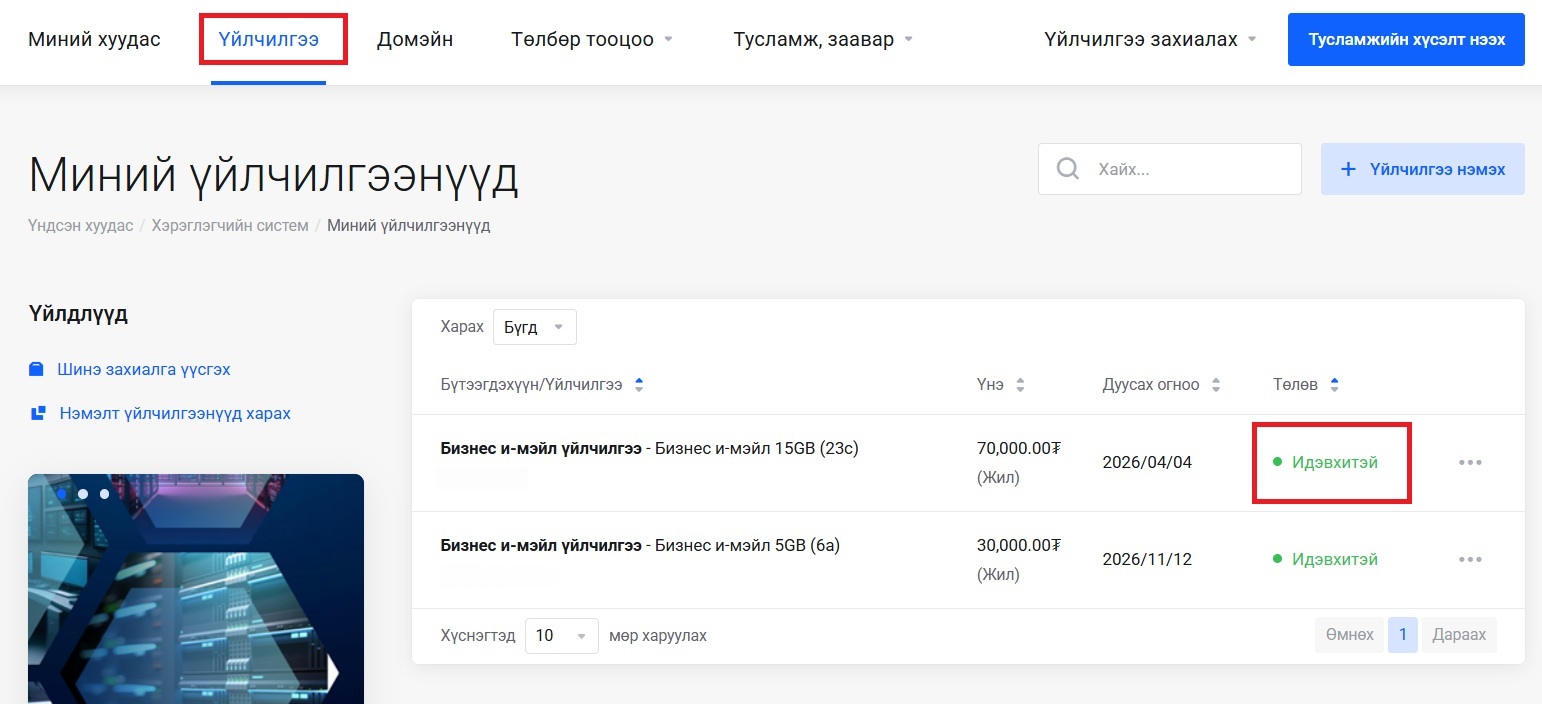Expand the Төлбөр тооцоо menu

coord(592,40)
